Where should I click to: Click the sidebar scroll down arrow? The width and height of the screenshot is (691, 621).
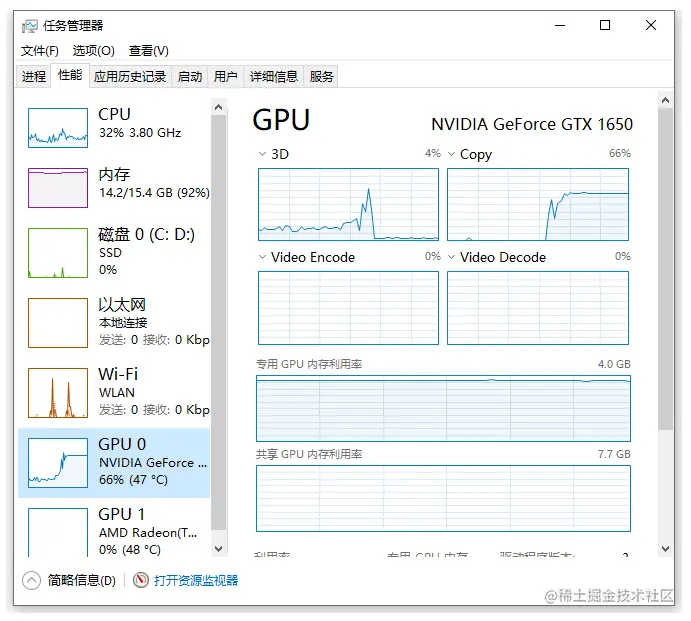pyautogui.click(x=218, y=549)
